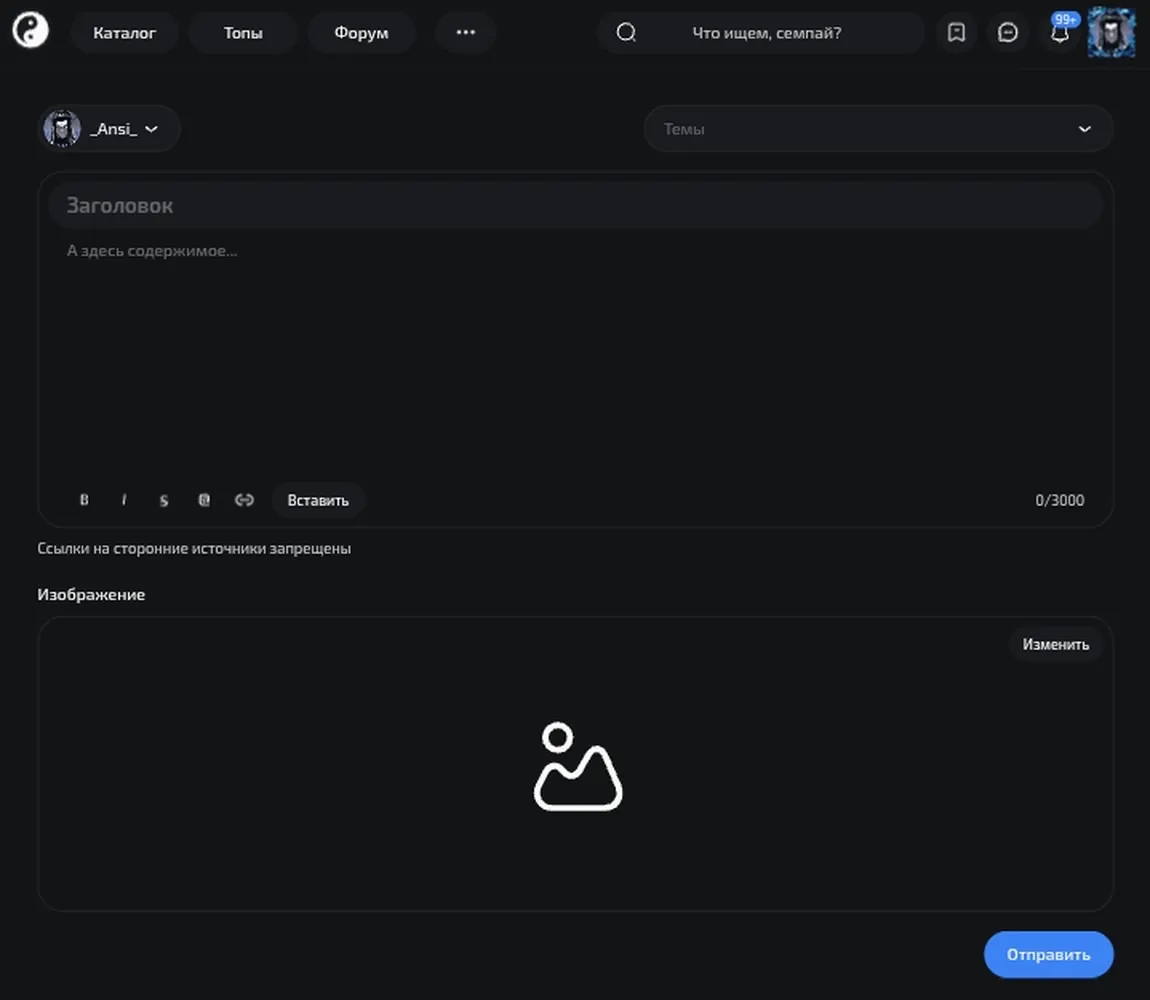
Task: Open the bookmarks icon in header
Action: [956, 32]
